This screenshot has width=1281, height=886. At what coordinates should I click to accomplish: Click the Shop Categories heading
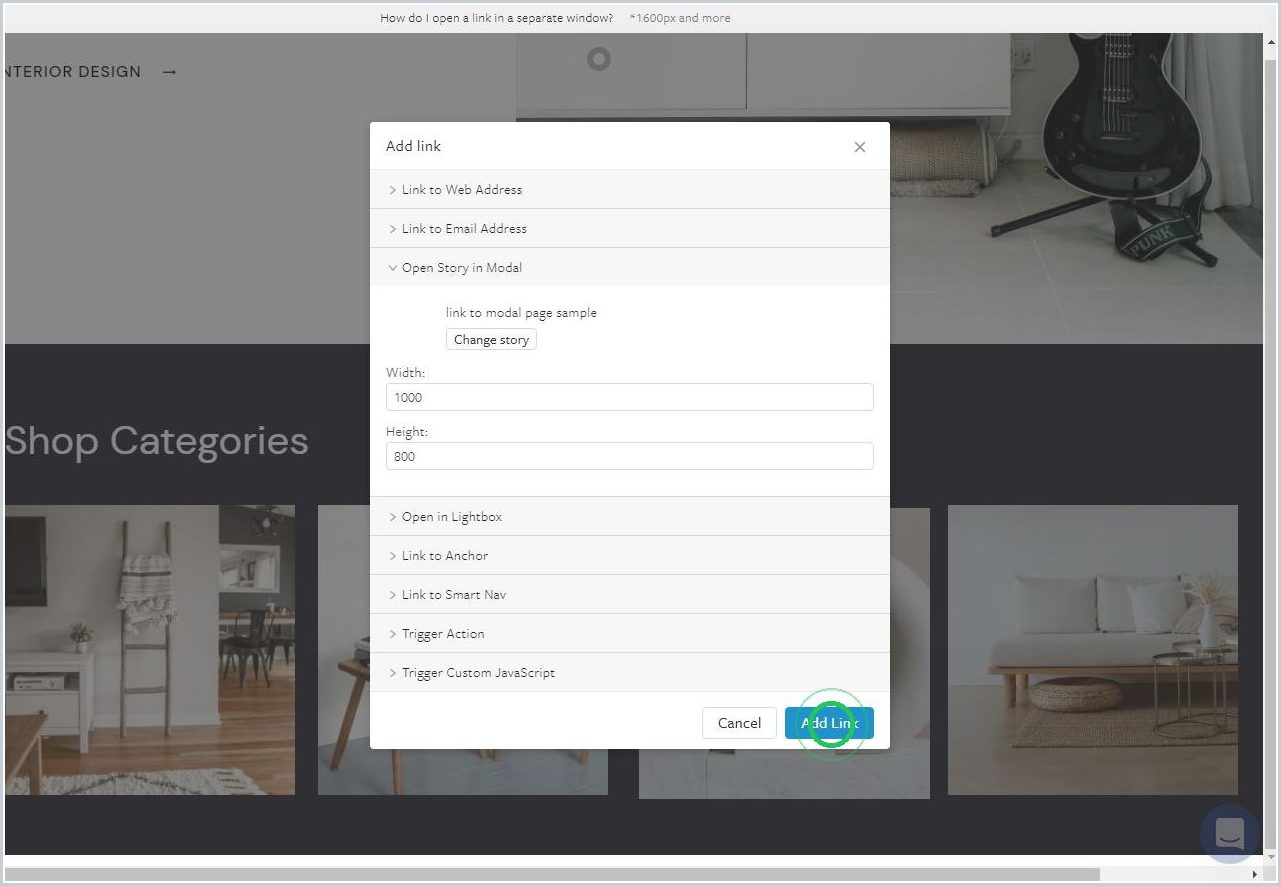[157, 440]
